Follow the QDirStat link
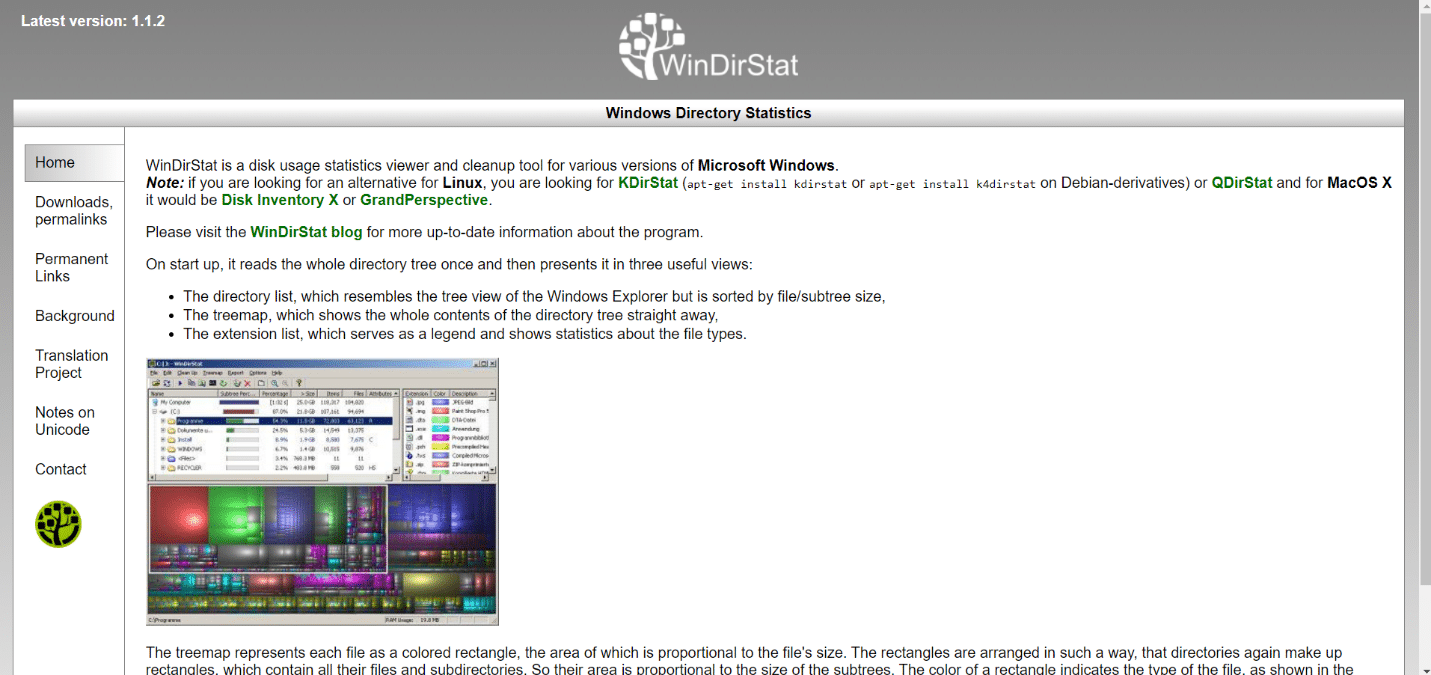The image size is (1431, 675). [1242, 183]
